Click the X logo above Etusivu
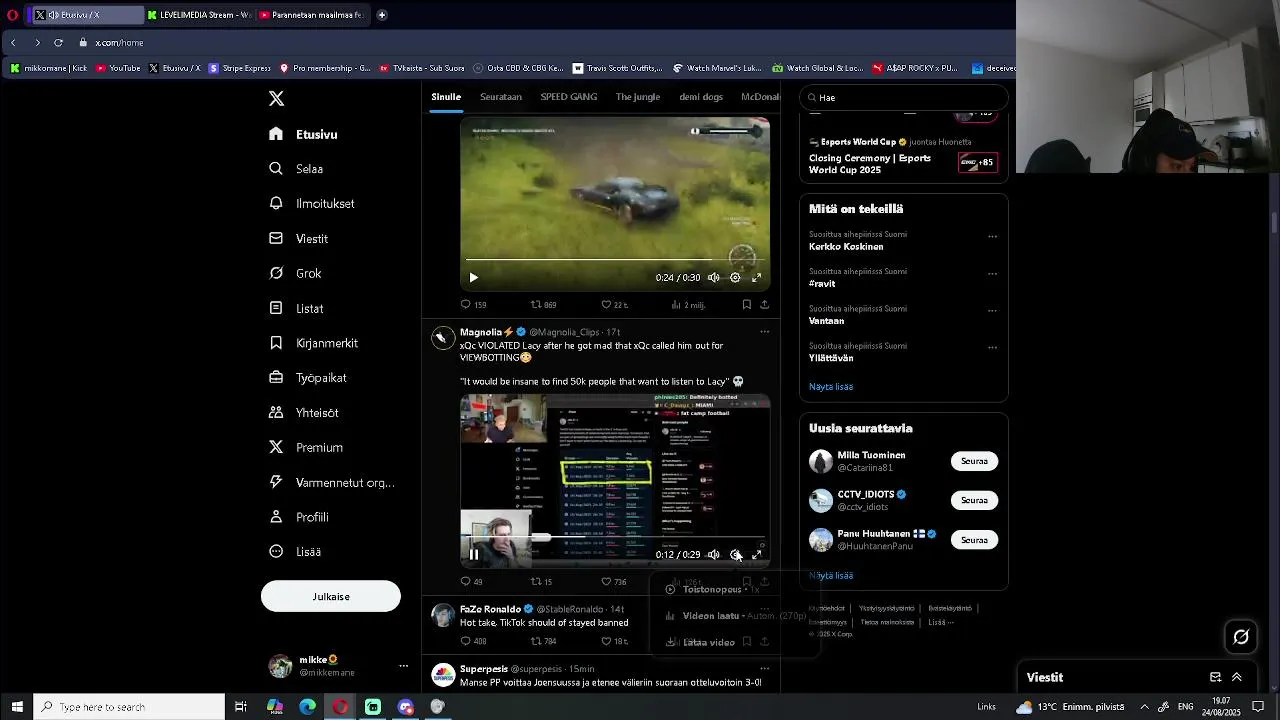Image resolution: width=1280 pixels, height=720 pixels. 276,98
